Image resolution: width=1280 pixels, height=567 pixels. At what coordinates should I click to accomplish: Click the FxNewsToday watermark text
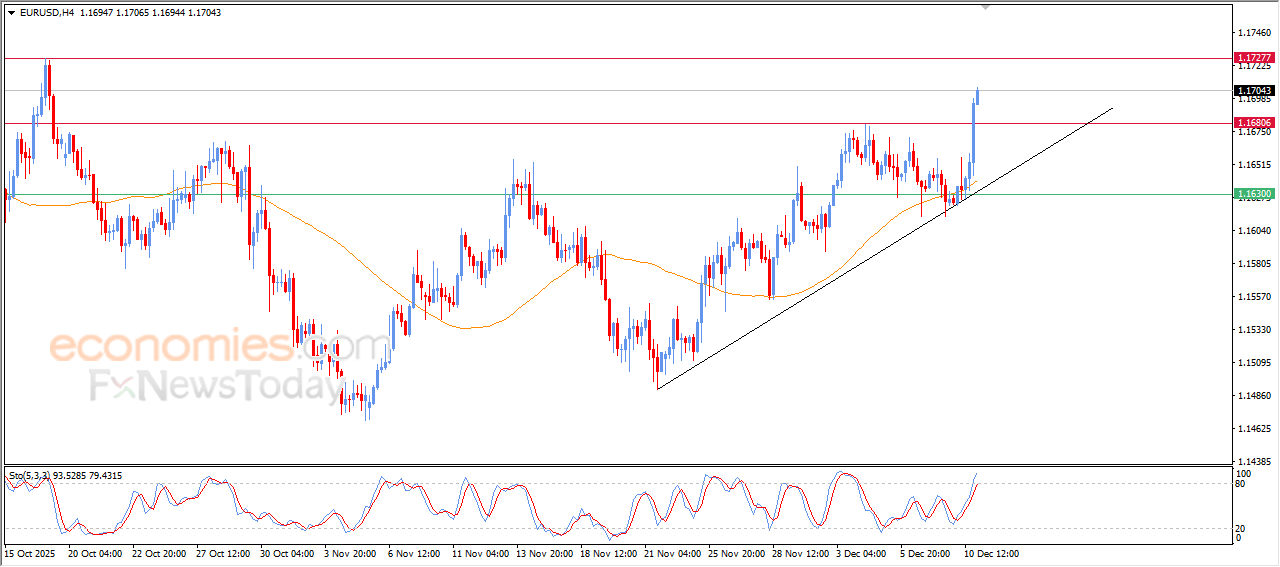[x=215, y=386]
